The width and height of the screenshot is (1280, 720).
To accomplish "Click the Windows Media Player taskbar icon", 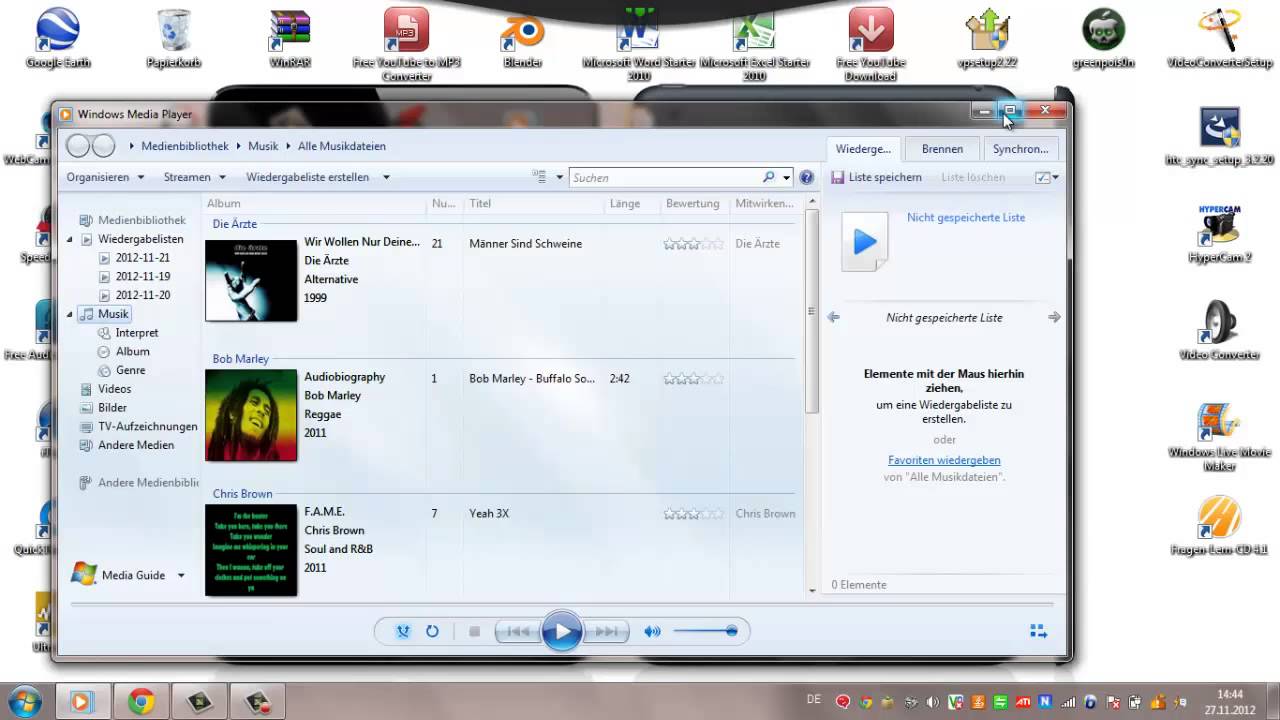I will click(x=83, y=701).
